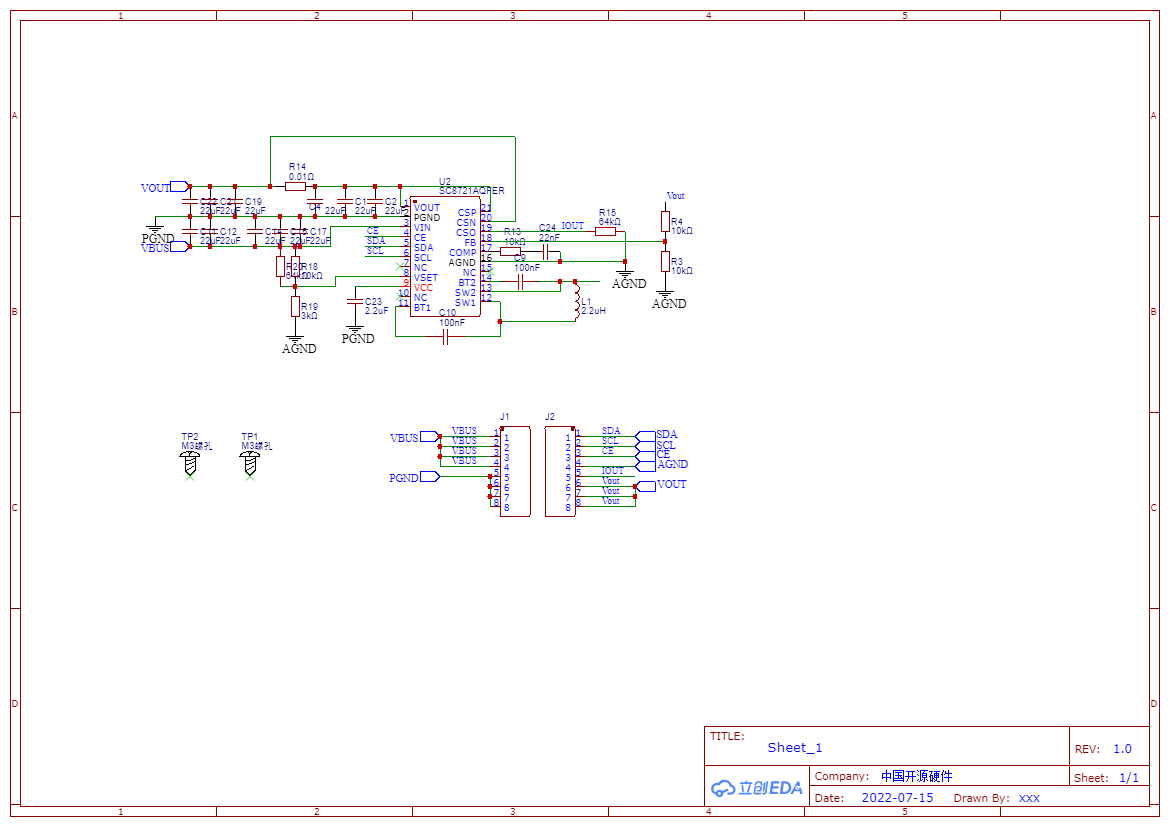Screen dimensions: 1169x827
Task: Select the SCL net port at J2
Action: click(x=645, y=445)
